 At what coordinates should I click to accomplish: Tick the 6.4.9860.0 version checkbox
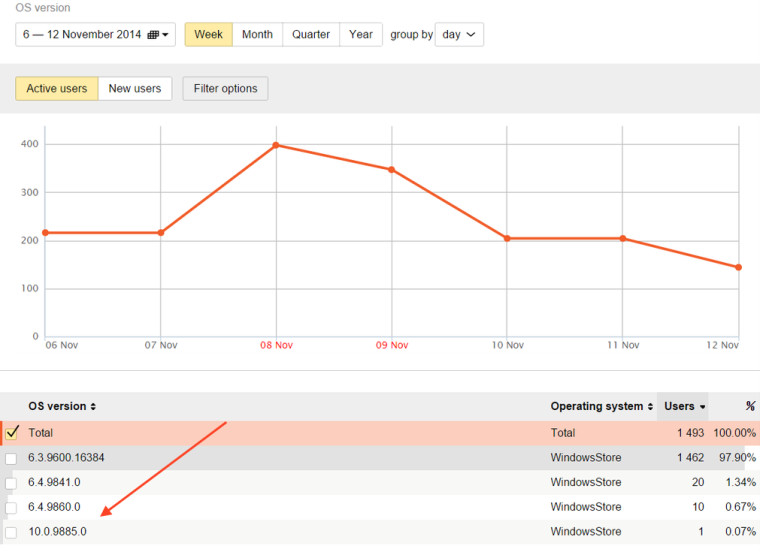11,508
